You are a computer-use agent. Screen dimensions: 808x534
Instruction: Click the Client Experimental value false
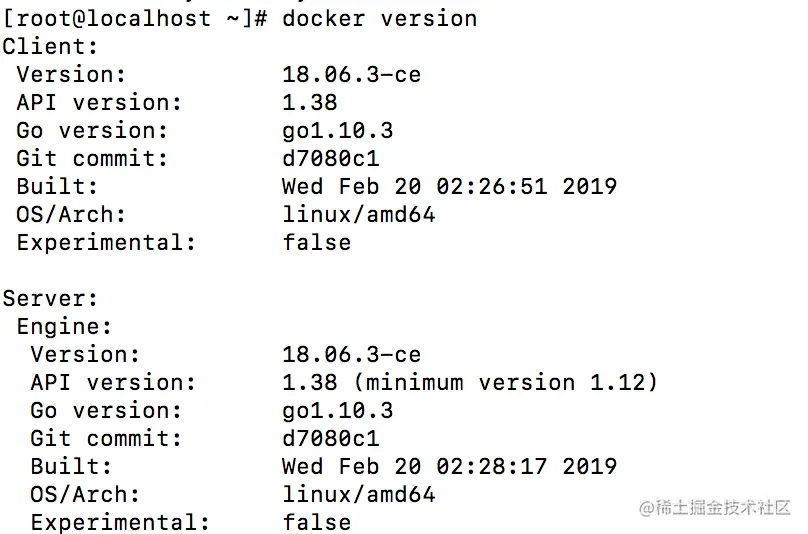[x=316, y=242]
